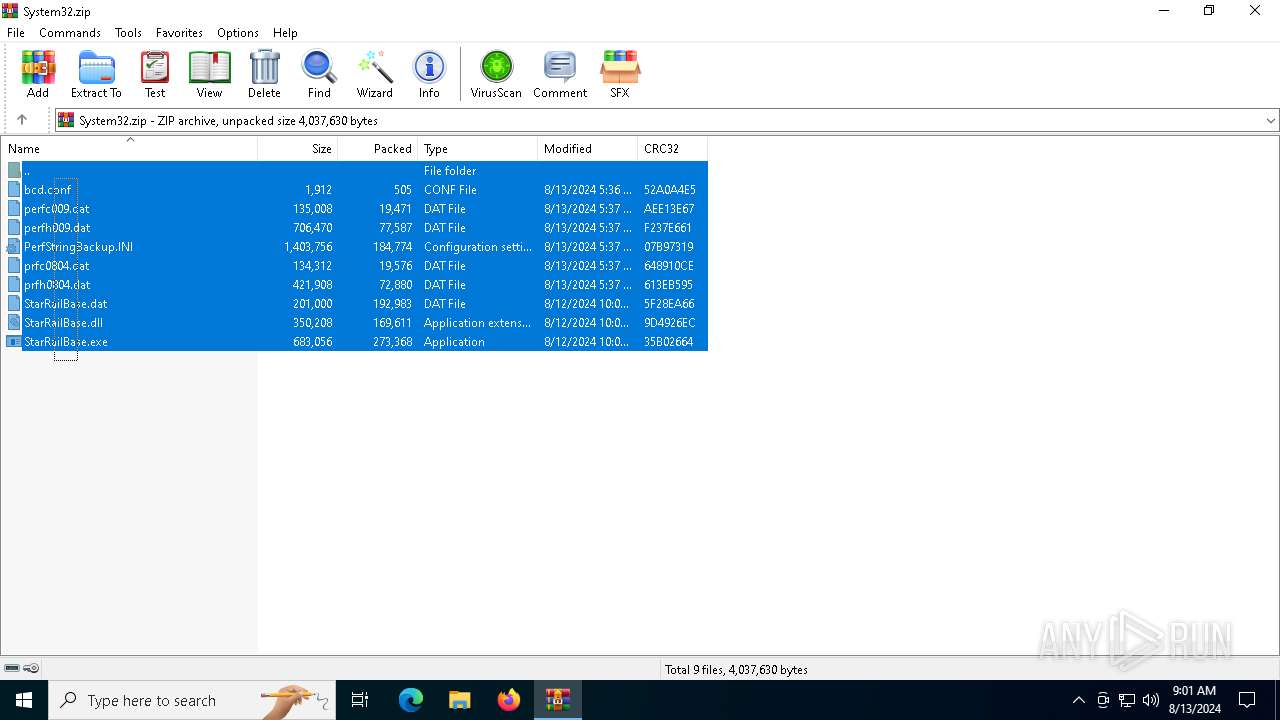
Task: Show archive Info
Action: [429, 74]
